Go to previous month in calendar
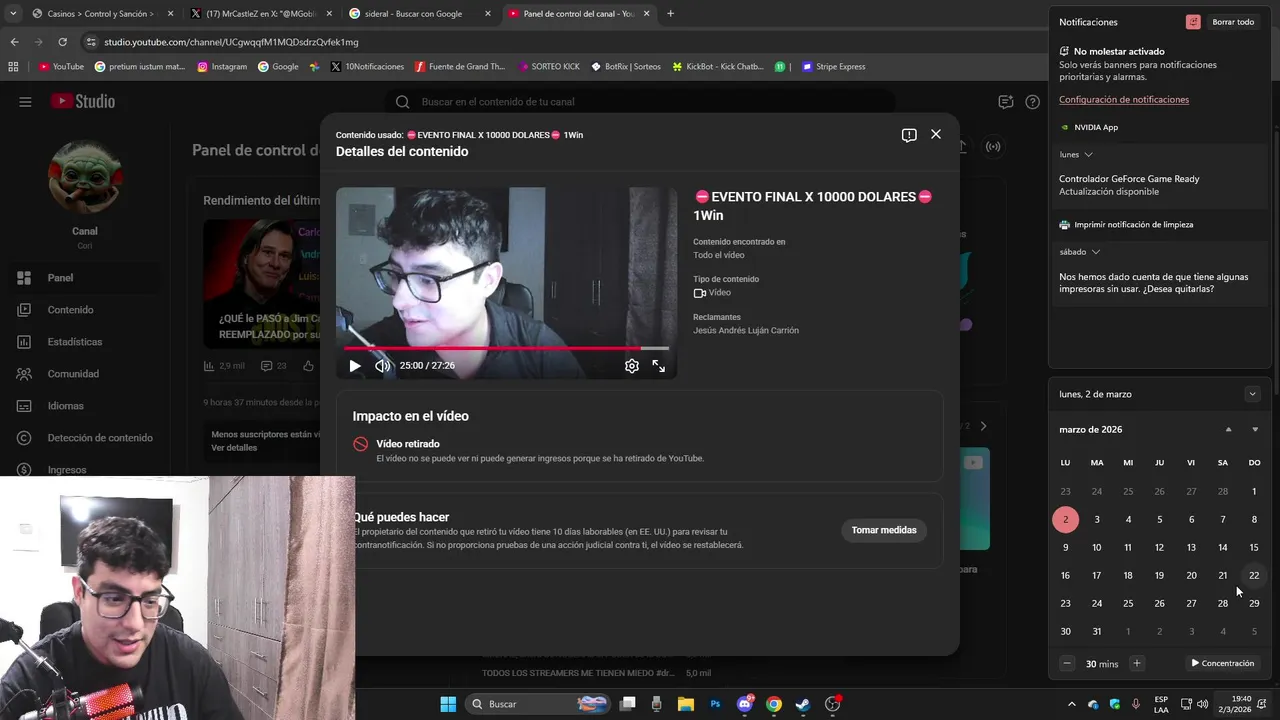 click(1228, 430)
